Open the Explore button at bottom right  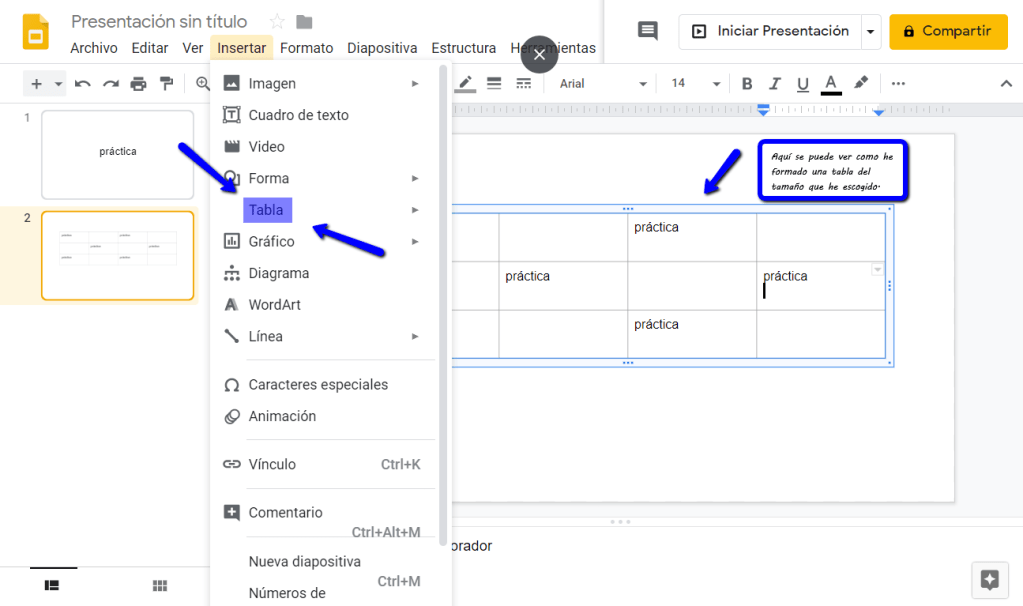[x=990, y=579]
